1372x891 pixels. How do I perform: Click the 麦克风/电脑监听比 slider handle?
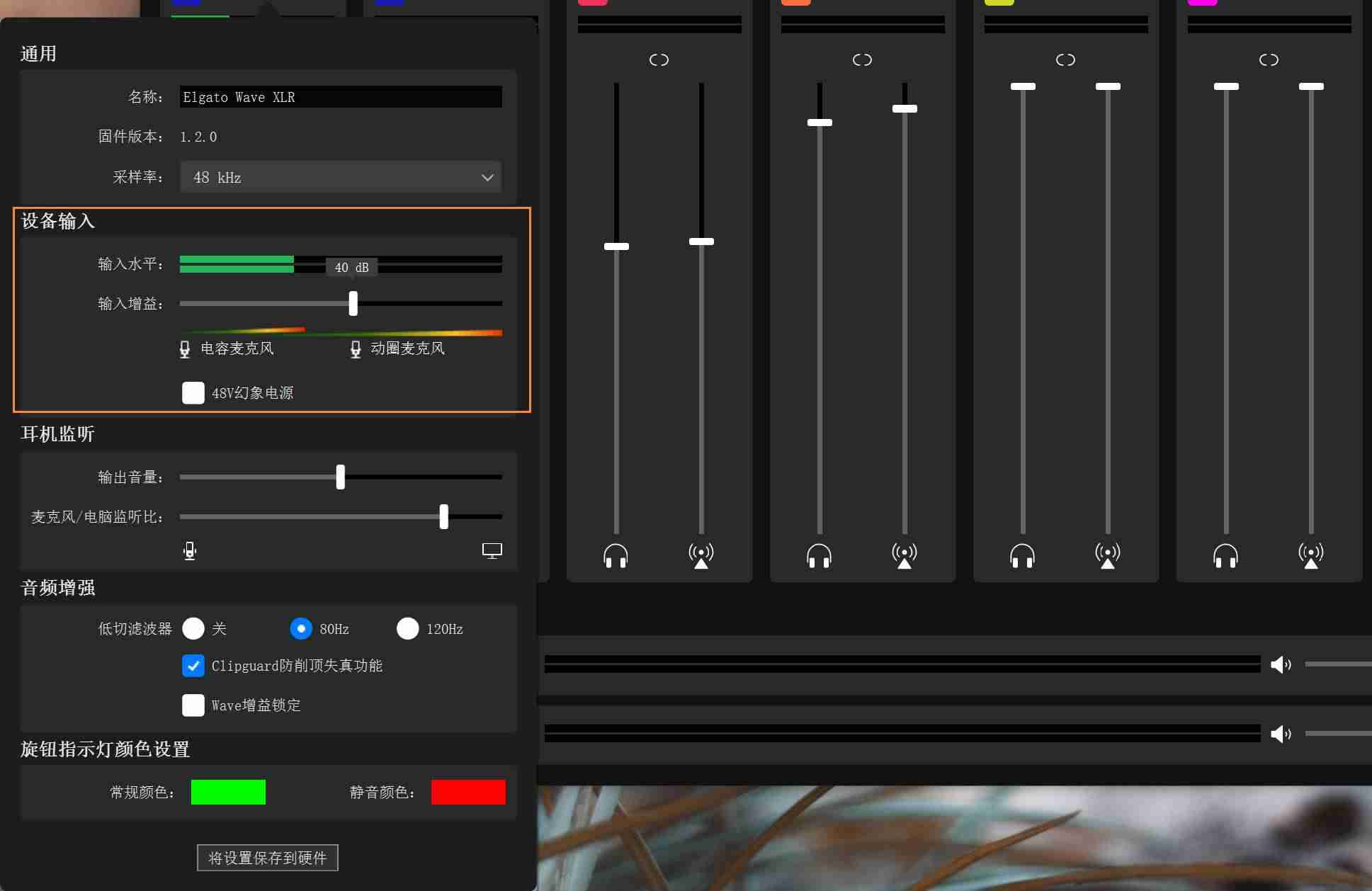pos(444,516)
